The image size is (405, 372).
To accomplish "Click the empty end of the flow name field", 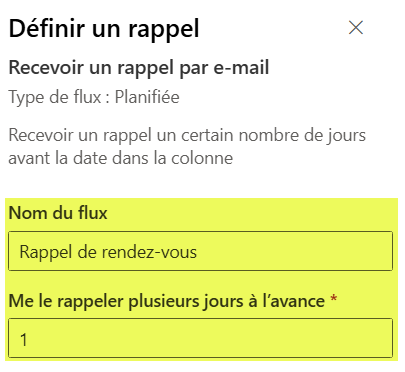I will [293, 251].
